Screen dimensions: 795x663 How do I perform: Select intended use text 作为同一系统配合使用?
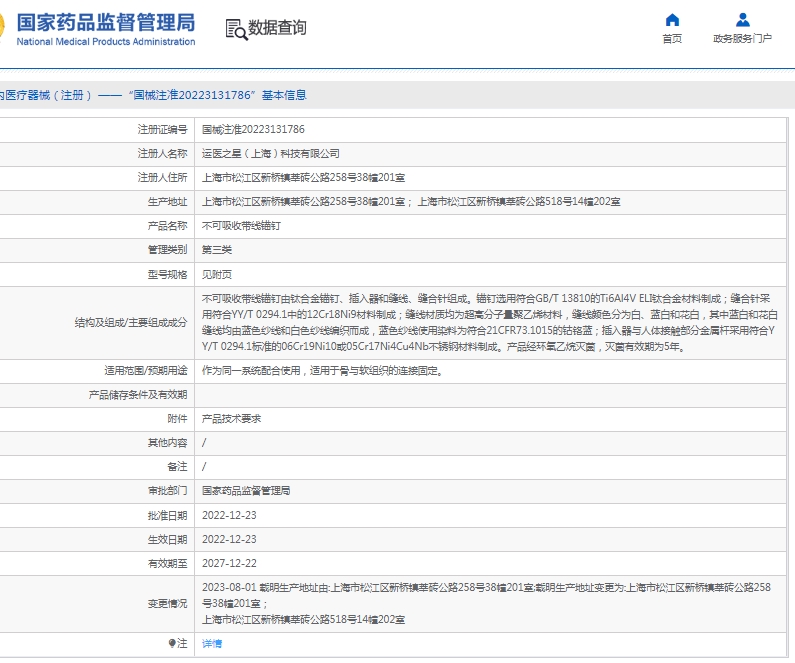point(251,371)
